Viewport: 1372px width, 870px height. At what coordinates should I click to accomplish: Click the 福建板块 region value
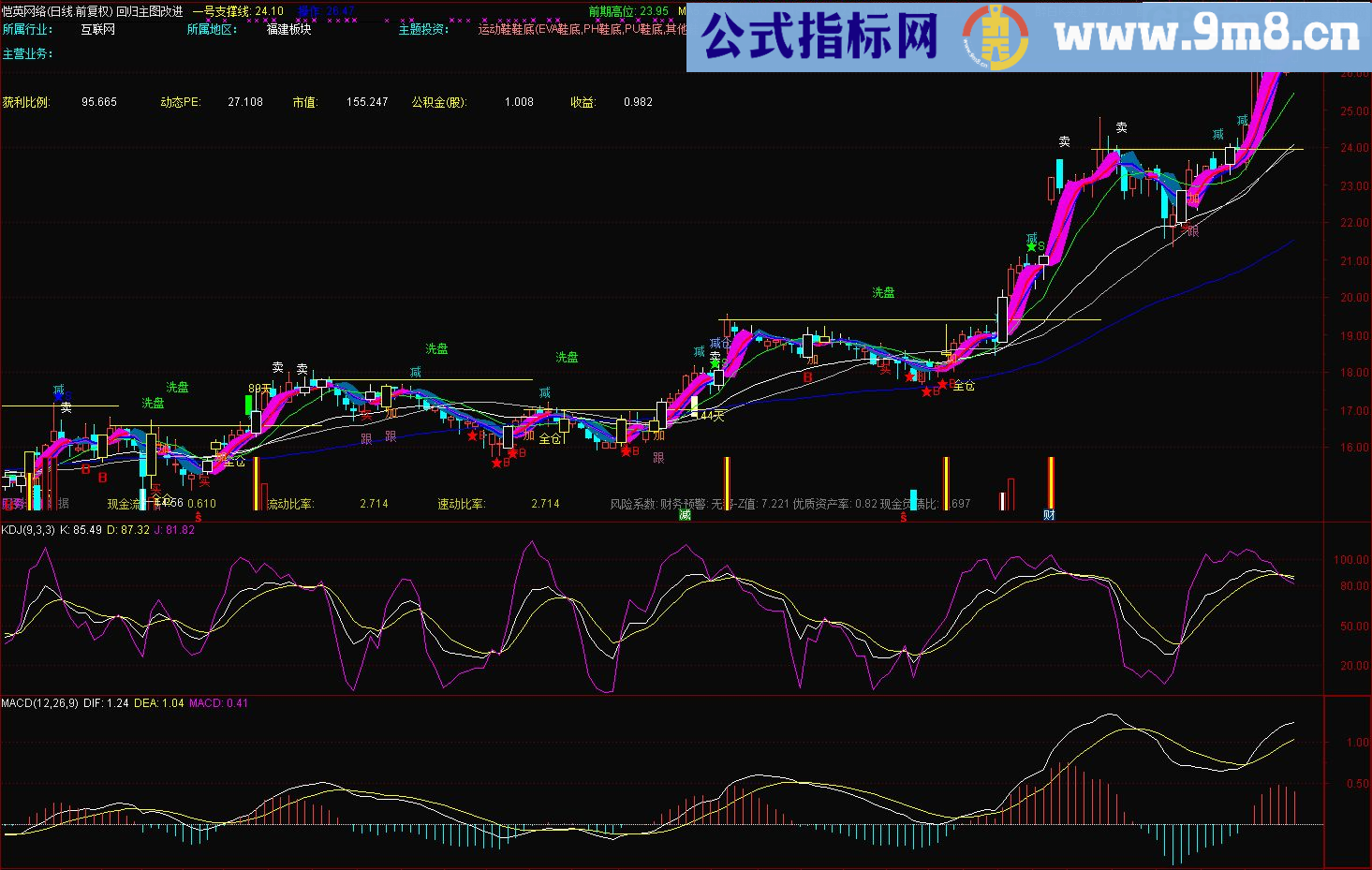(x=289, y=30)
